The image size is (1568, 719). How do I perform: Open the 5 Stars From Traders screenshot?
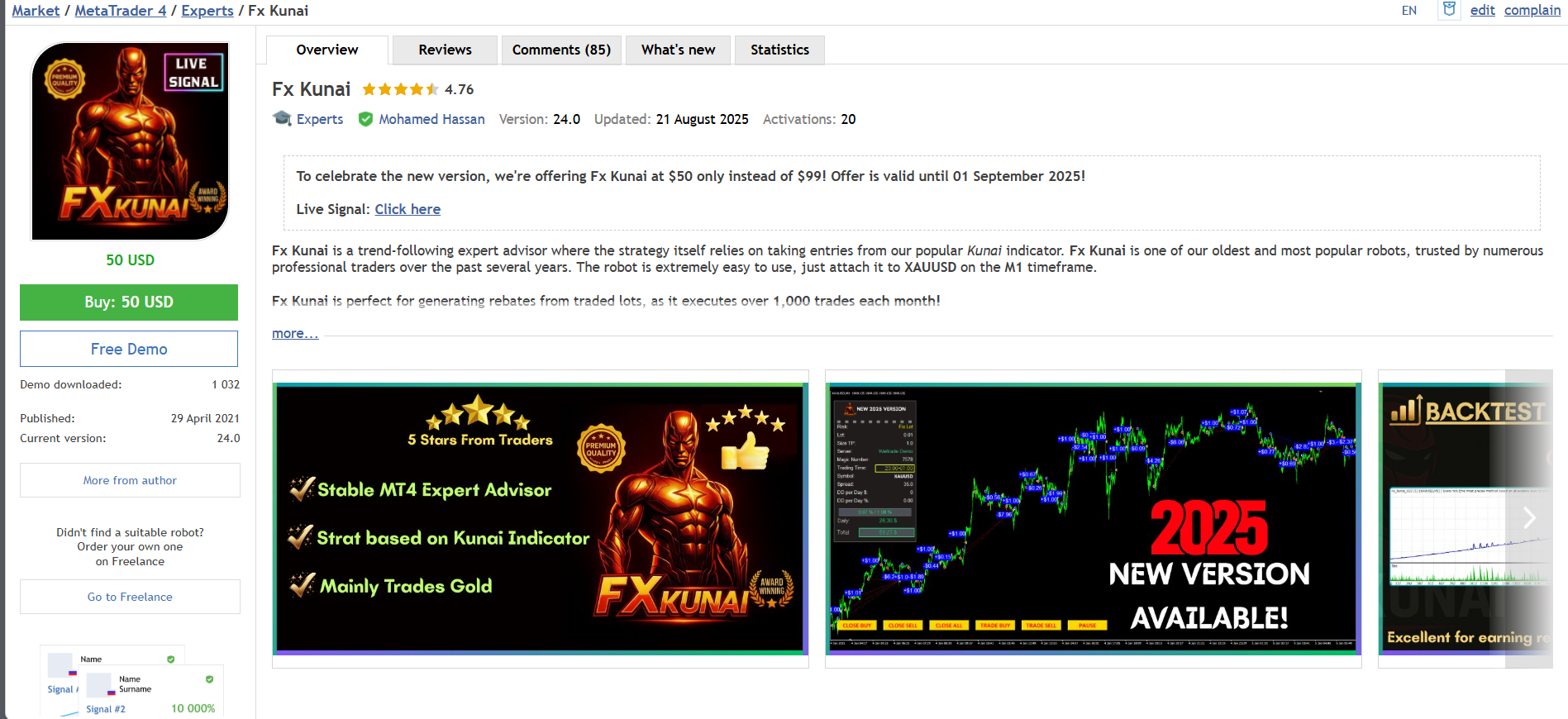click(541, 519)
